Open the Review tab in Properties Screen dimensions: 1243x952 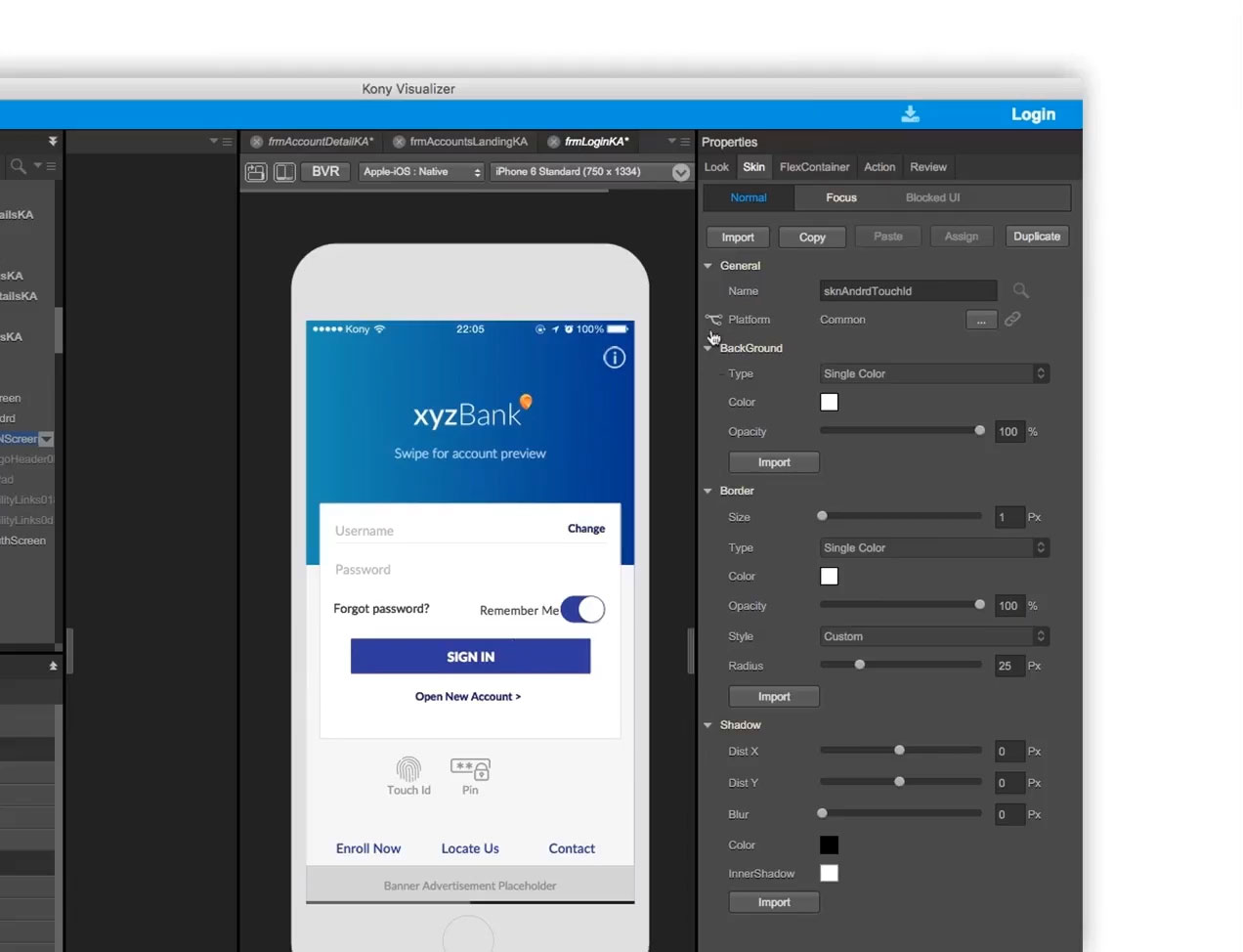tap(928, 167)
